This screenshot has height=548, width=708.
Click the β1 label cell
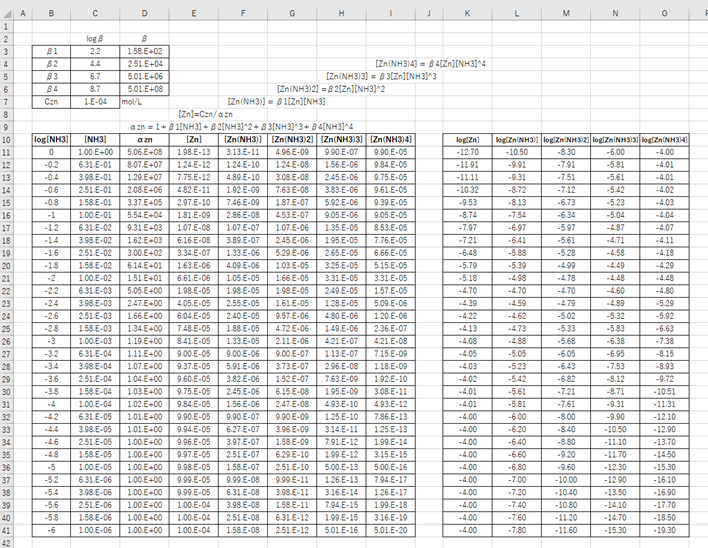point(51,51)
